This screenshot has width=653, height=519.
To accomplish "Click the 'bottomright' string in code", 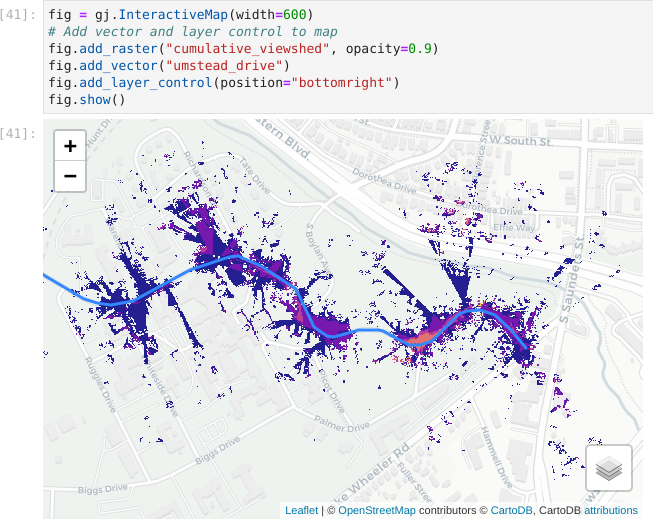I will [341, 83].
